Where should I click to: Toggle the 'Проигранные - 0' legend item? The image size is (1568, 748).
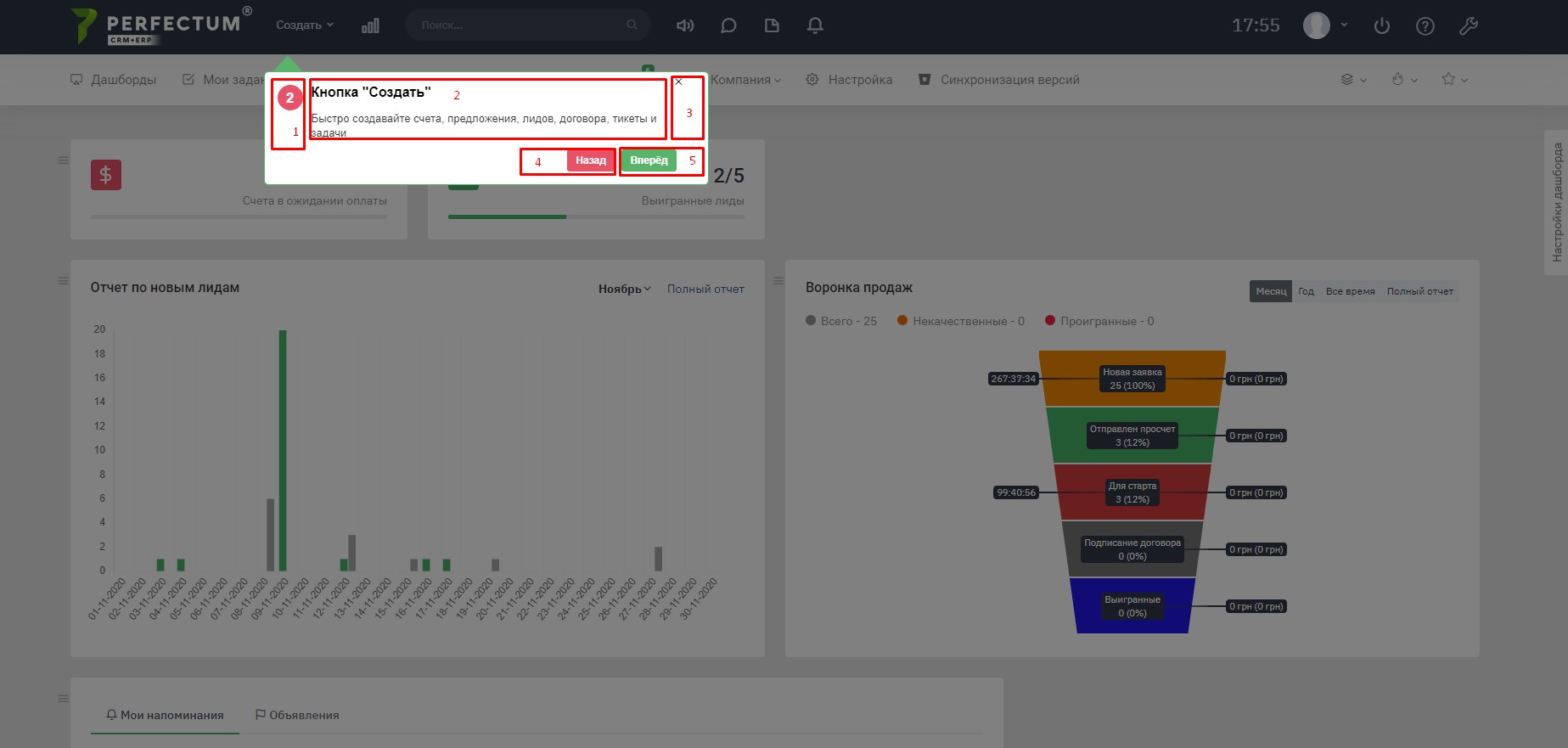[1099, 321]
